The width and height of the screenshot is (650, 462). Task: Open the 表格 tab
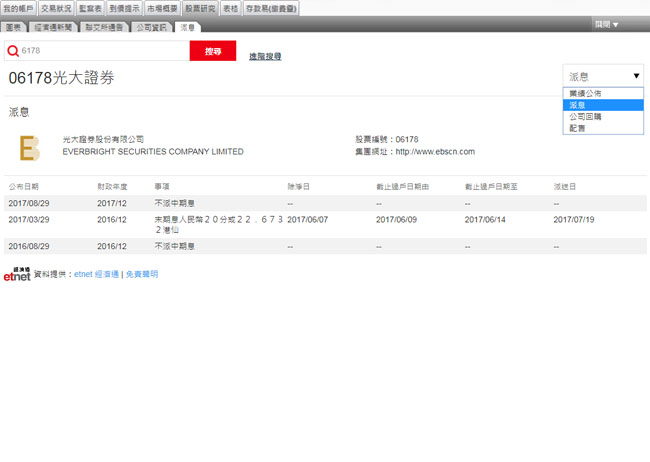[230, 8]
